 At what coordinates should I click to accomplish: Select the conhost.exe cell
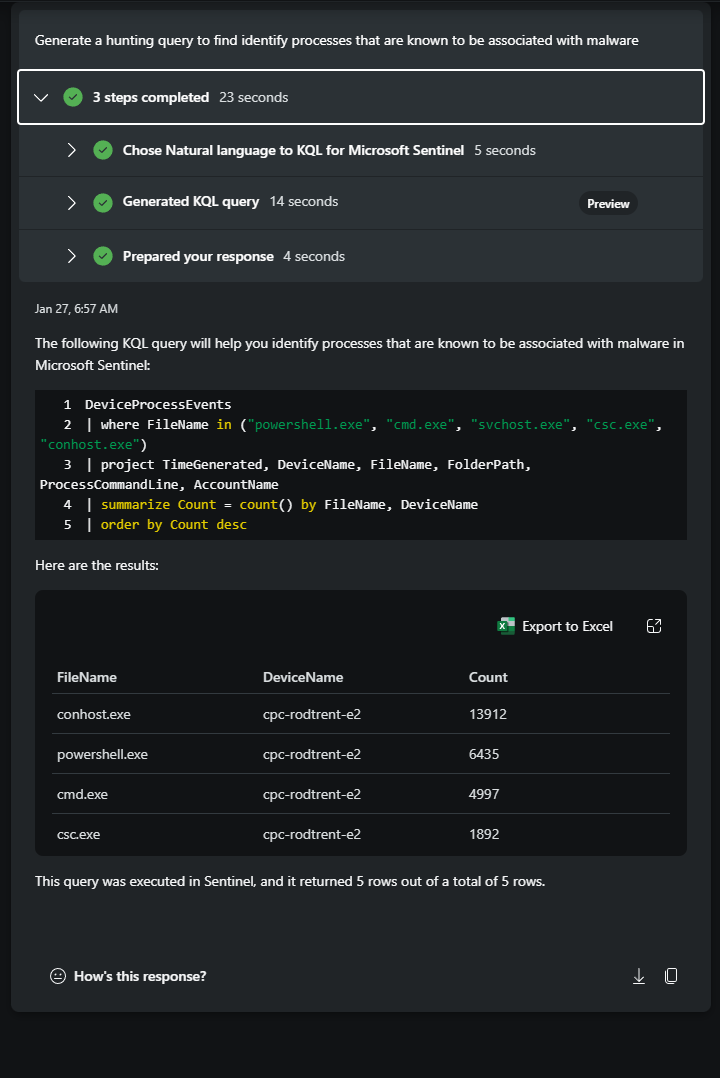tap(94, 714)
